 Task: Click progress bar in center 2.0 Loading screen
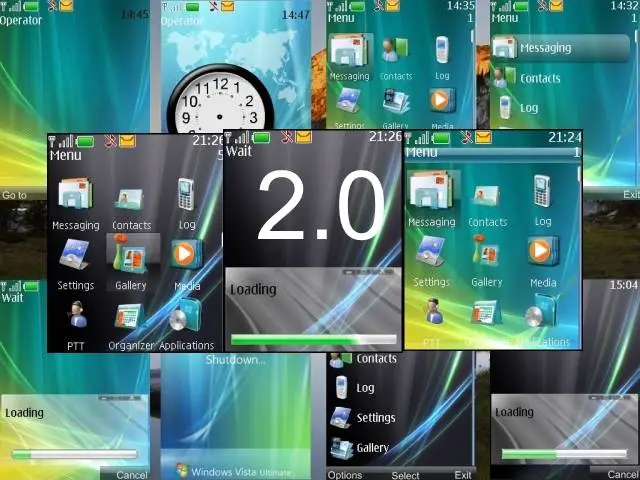[x=313, y=340]
